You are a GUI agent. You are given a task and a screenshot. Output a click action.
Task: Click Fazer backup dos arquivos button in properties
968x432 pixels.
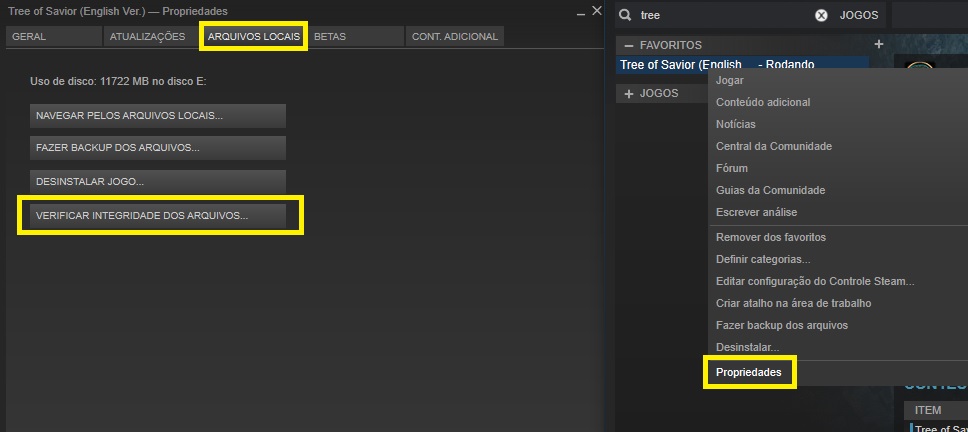pos(158,147)
